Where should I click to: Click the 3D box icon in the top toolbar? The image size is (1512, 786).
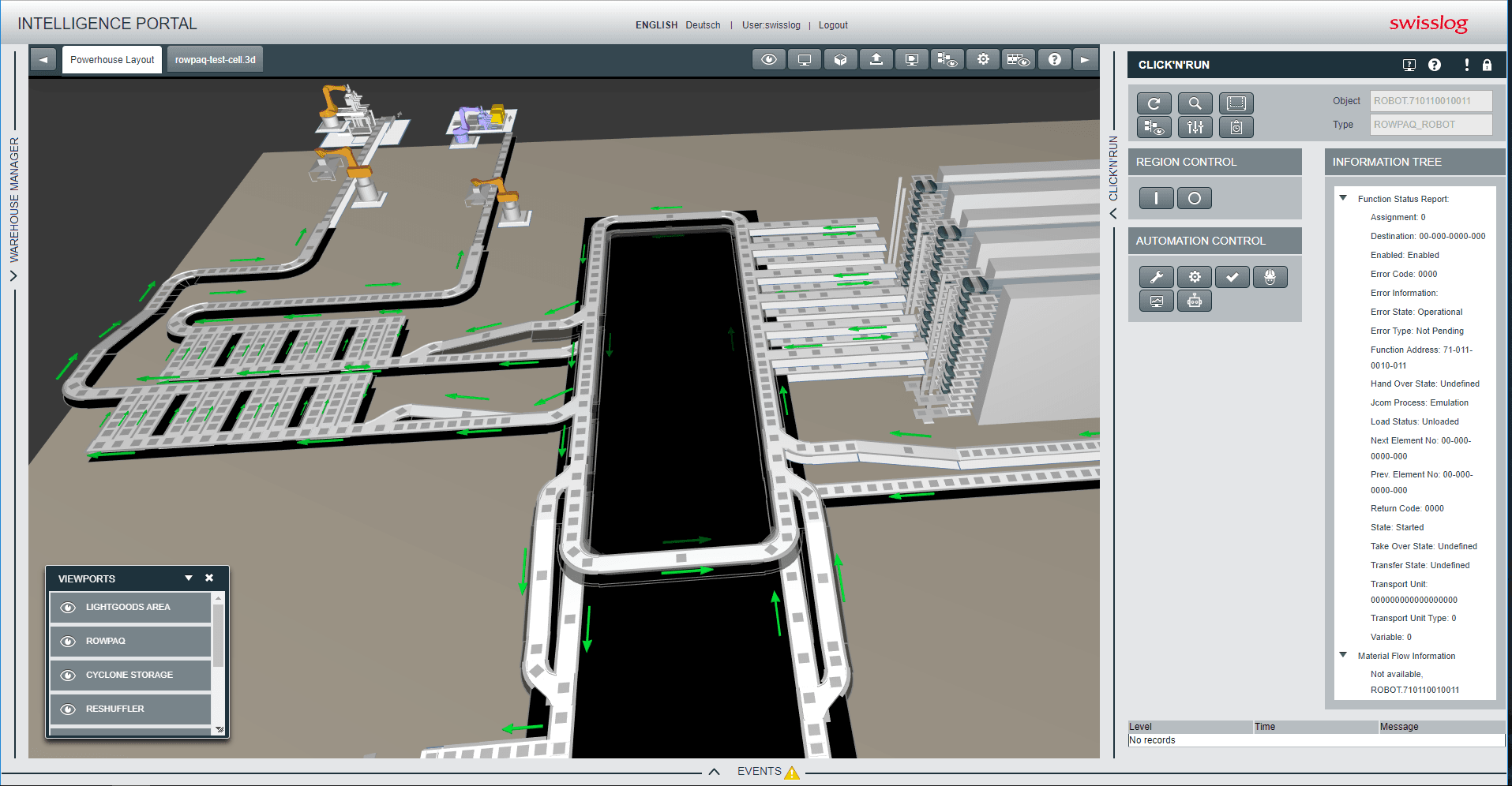(x=840, y=60)
